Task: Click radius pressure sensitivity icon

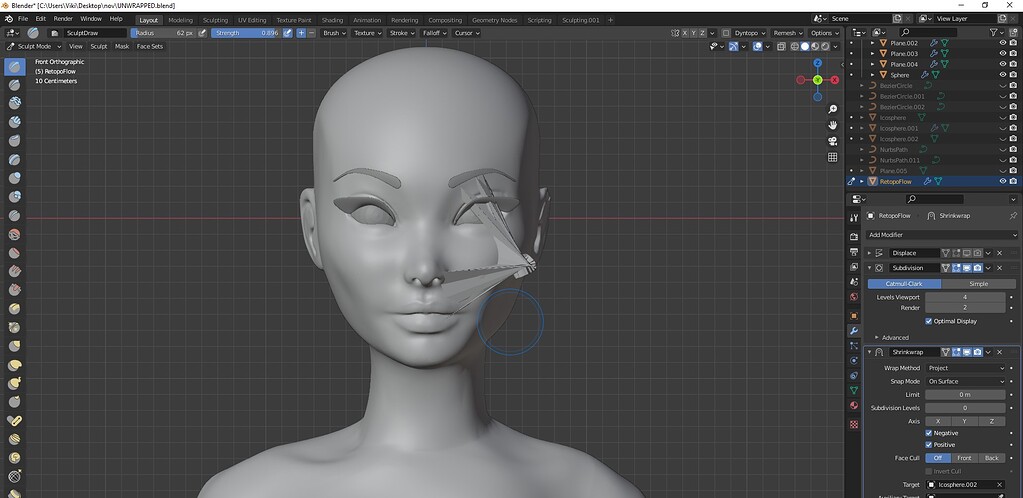Action: click(202, 33)
